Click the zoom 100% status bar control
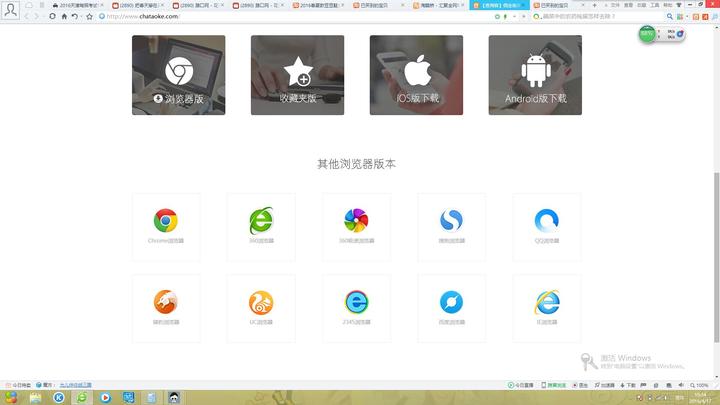This screenshot has height=405, width=720. pos(699,385)
